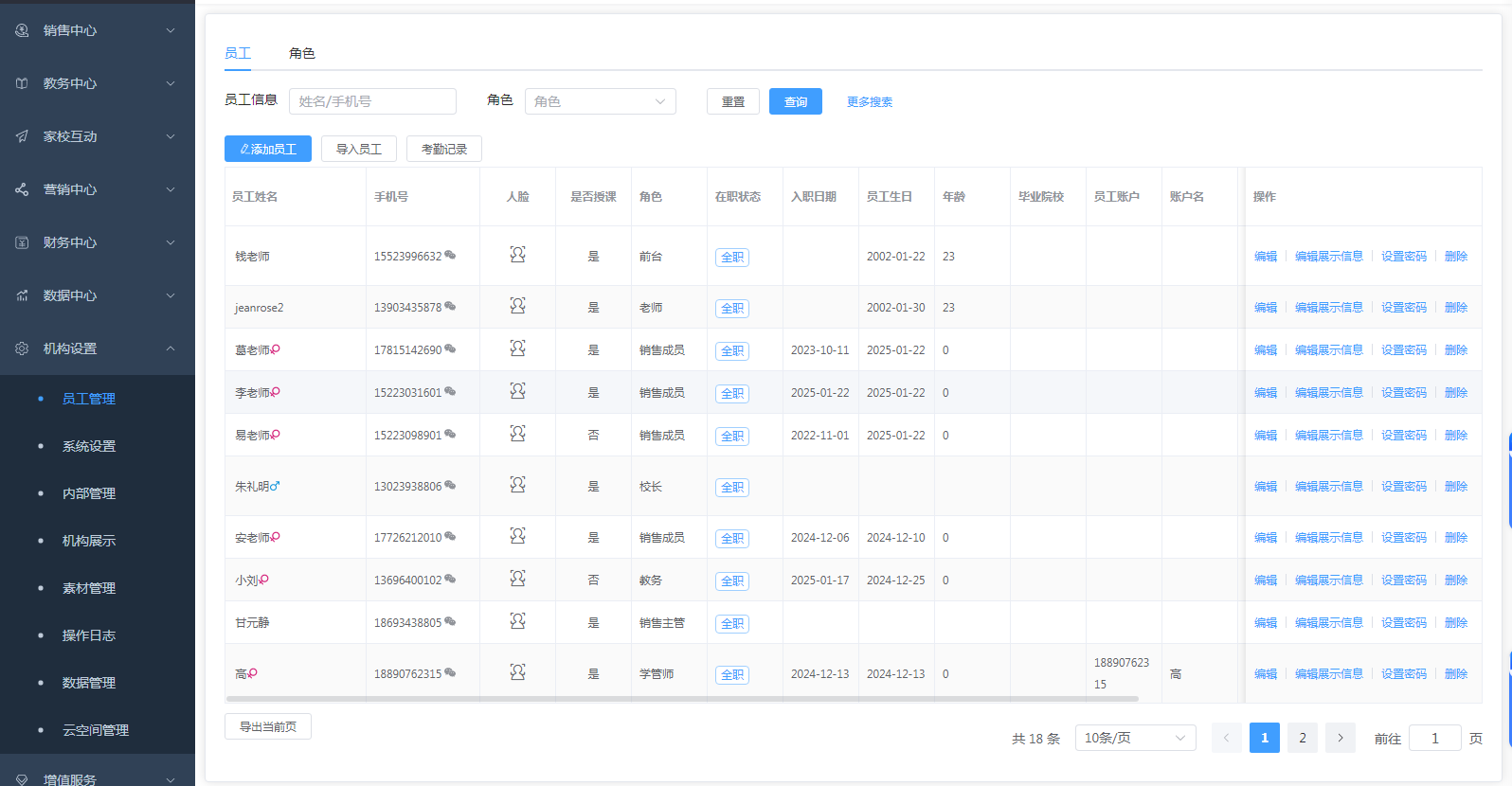Click WeChat icon beside 18890762315
Image resolution: width=1512 pixels, height=786 pixels.
coord(450,673)
